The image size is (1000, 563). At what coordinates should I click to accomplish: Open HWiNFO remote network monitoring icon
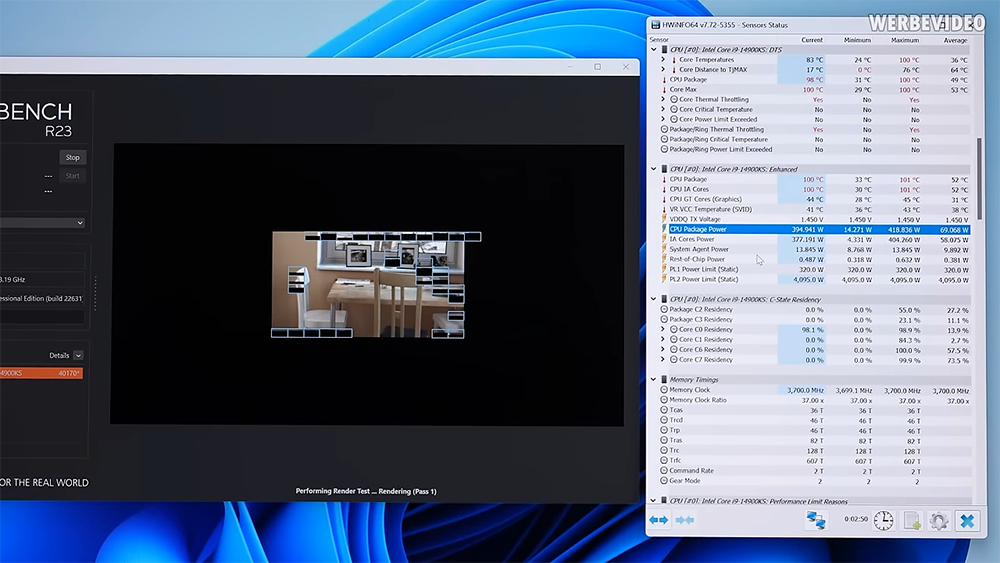coord(816,520)
